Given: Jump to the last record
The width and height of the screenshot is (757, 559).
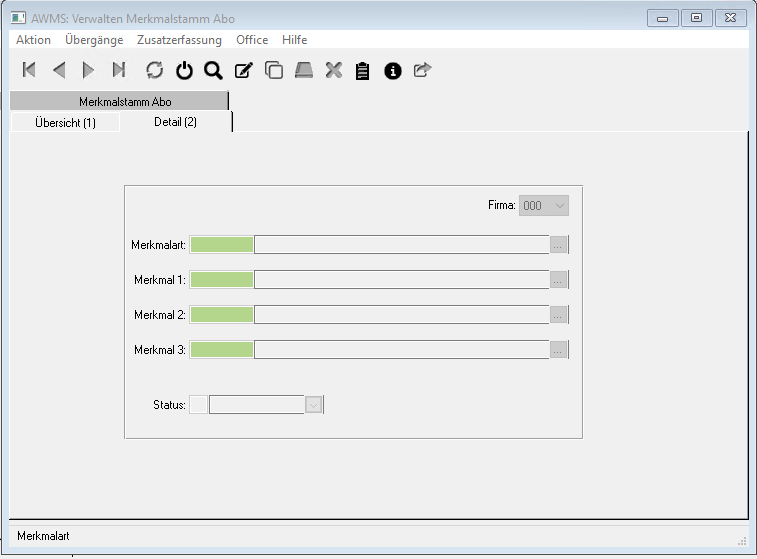Looking at the screenshot, I should coord(119,70).
